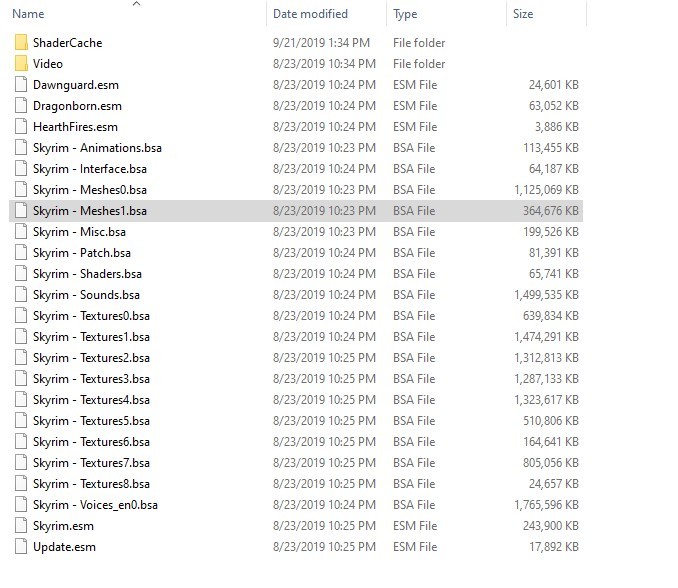
Task: Select the Video folder name
Action: coord(48,64)
